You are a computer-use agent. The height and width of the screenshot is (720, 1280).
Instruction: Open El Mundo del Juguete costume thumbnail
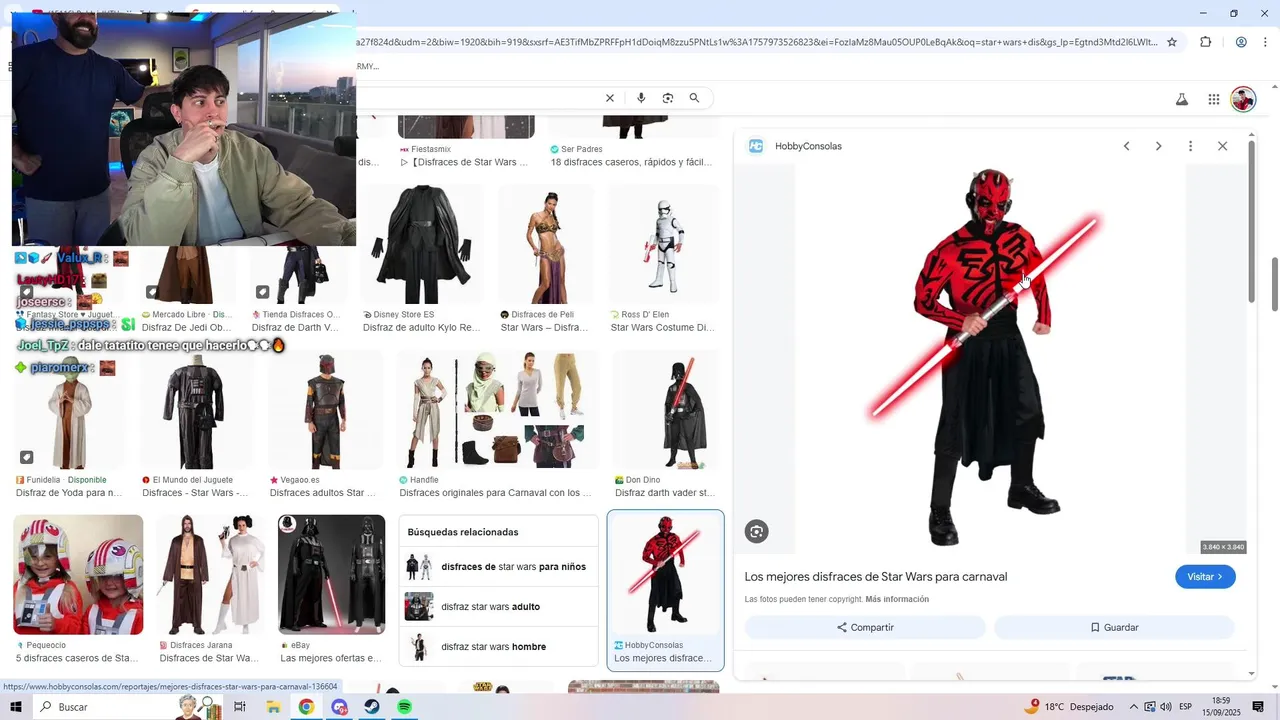197,409
